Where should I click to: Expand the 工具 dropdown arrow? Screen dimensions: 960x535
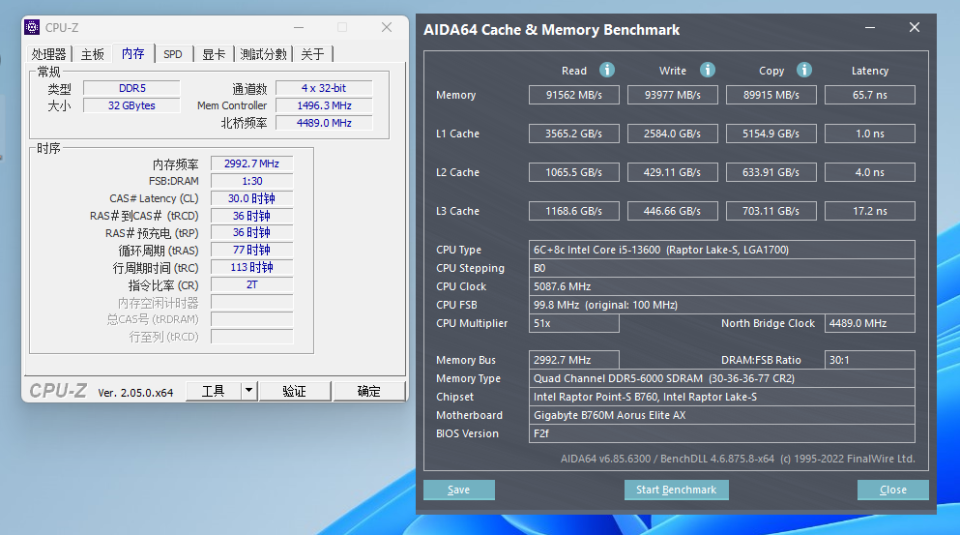coord(249,391)
